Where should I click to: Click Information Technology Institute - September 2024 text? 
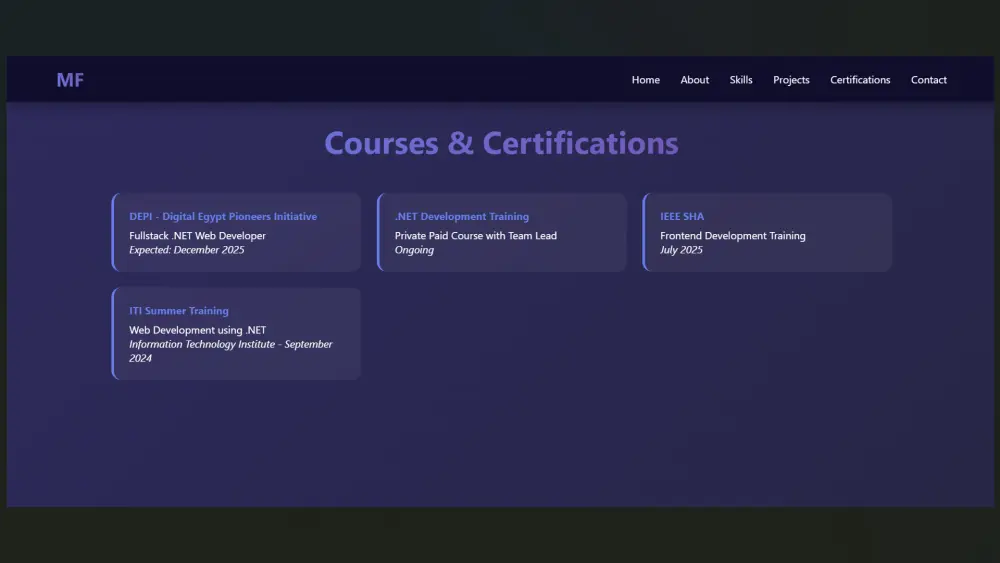(x=230, y=351)
